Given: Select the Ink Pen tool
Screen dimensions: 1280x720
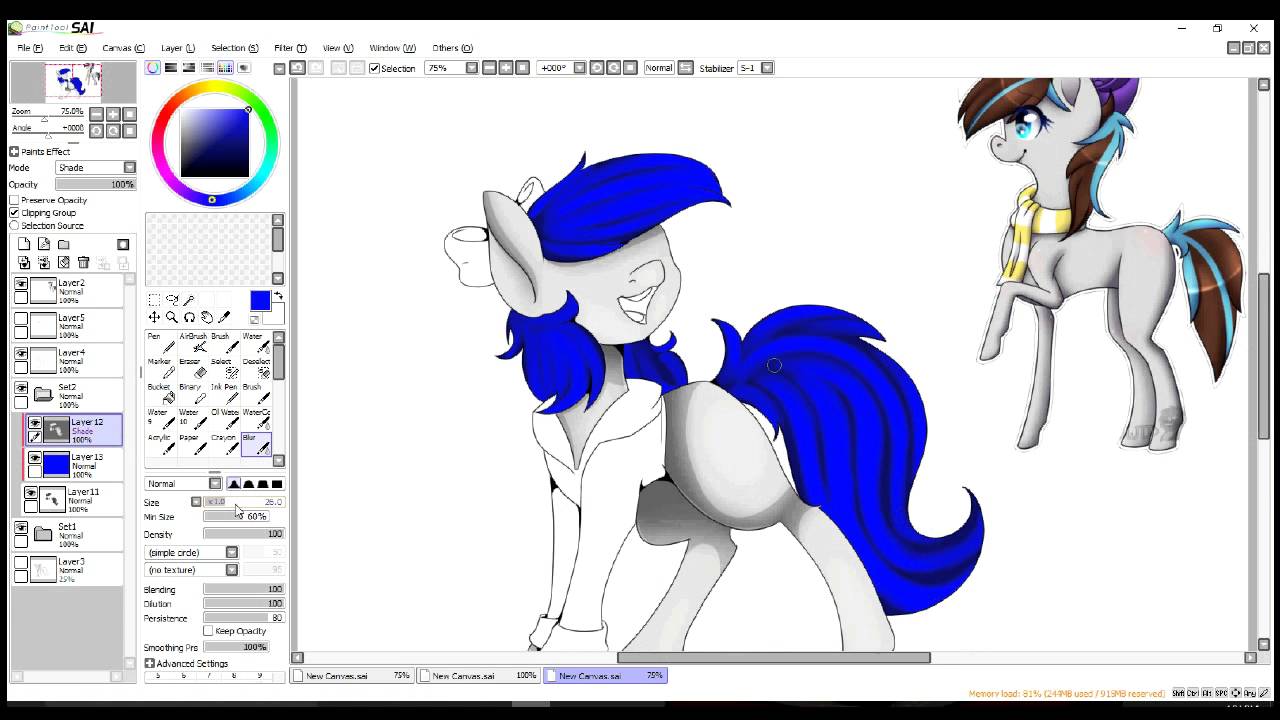Looking at the screenshot, I should [x=225, y=393].
